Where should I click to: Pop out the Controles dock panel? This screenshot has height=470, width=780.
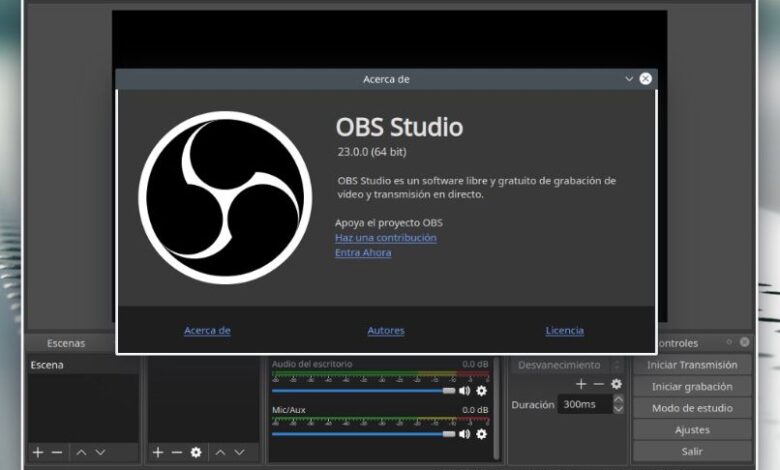click(x=729, y=342)
